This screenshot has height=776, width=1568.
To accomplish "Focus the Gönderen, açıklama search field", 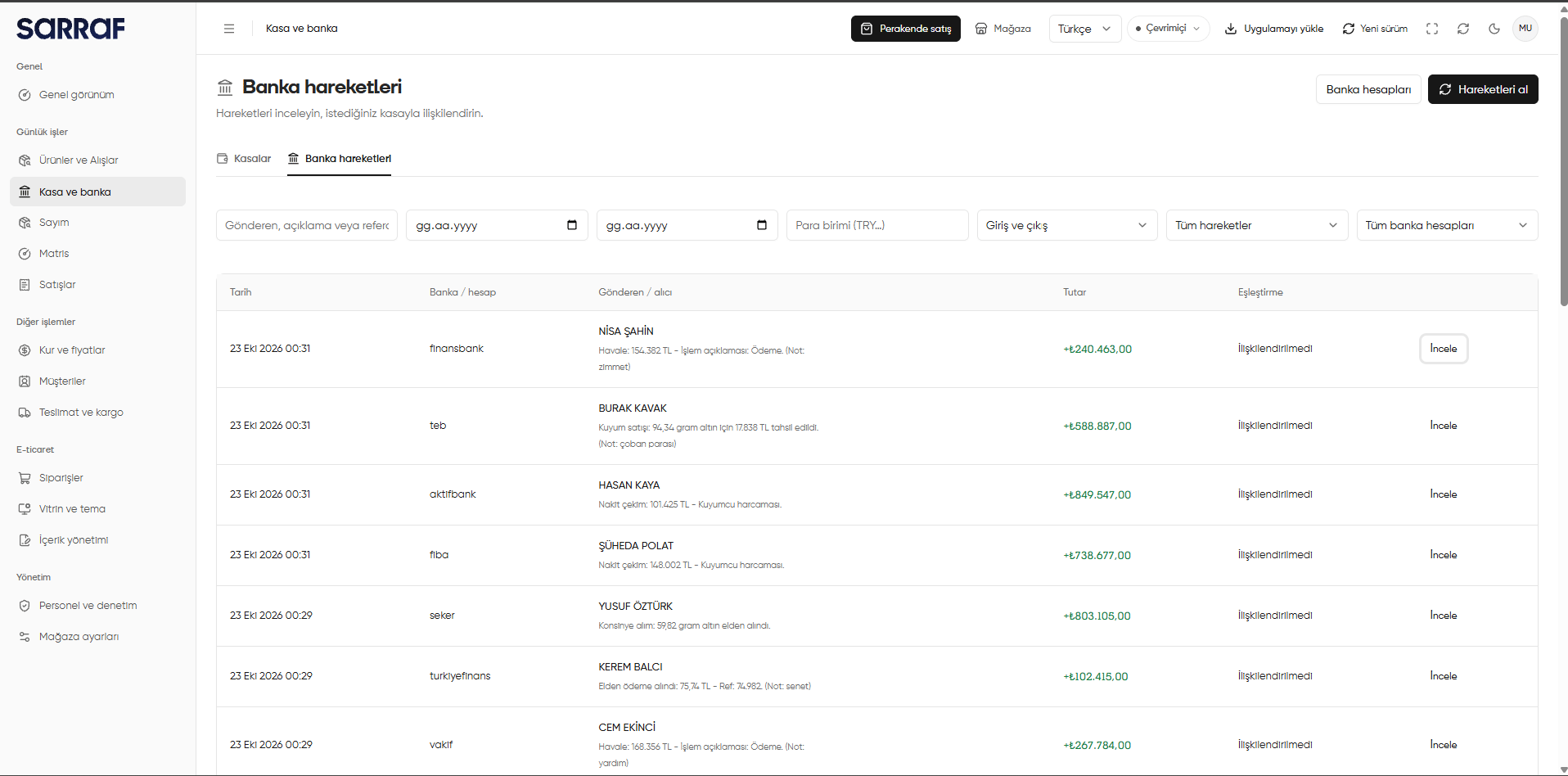I will pos(307,225).
